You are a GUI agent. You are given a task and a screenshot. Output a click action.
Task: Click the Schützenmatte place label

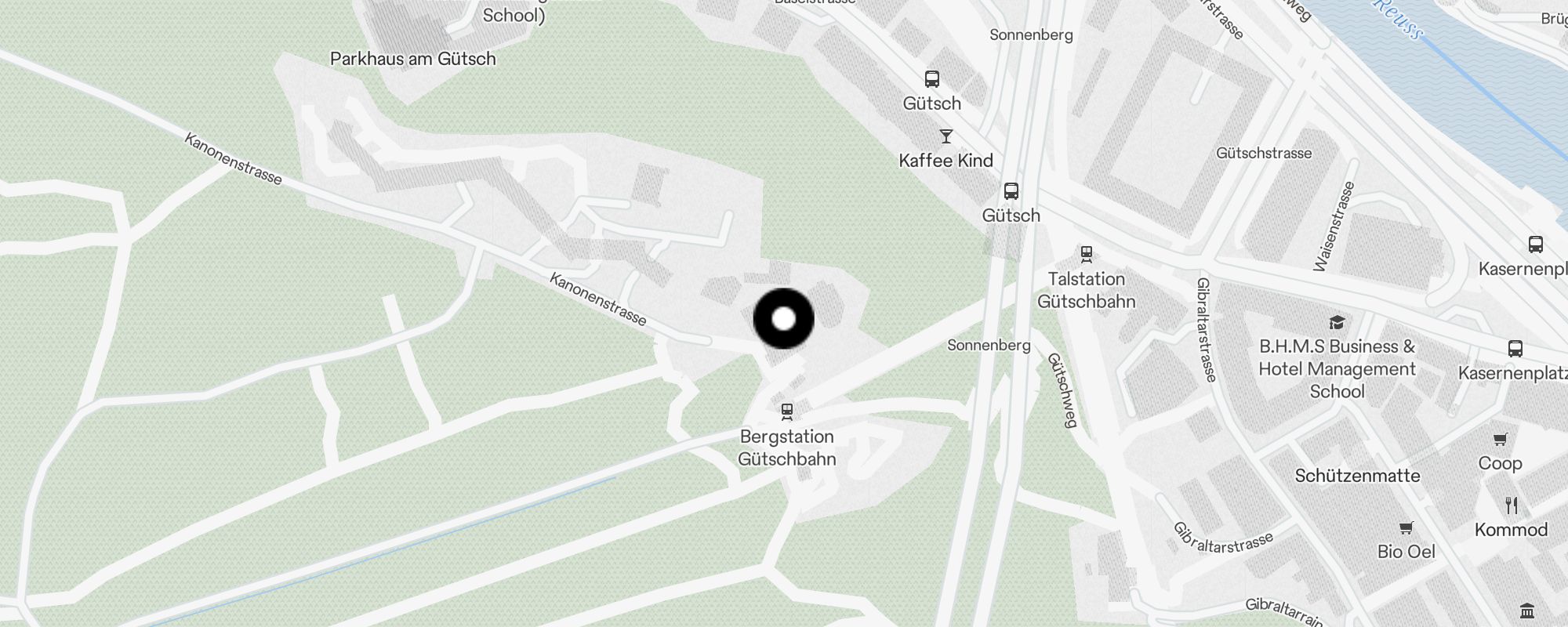pos(1357,476)
